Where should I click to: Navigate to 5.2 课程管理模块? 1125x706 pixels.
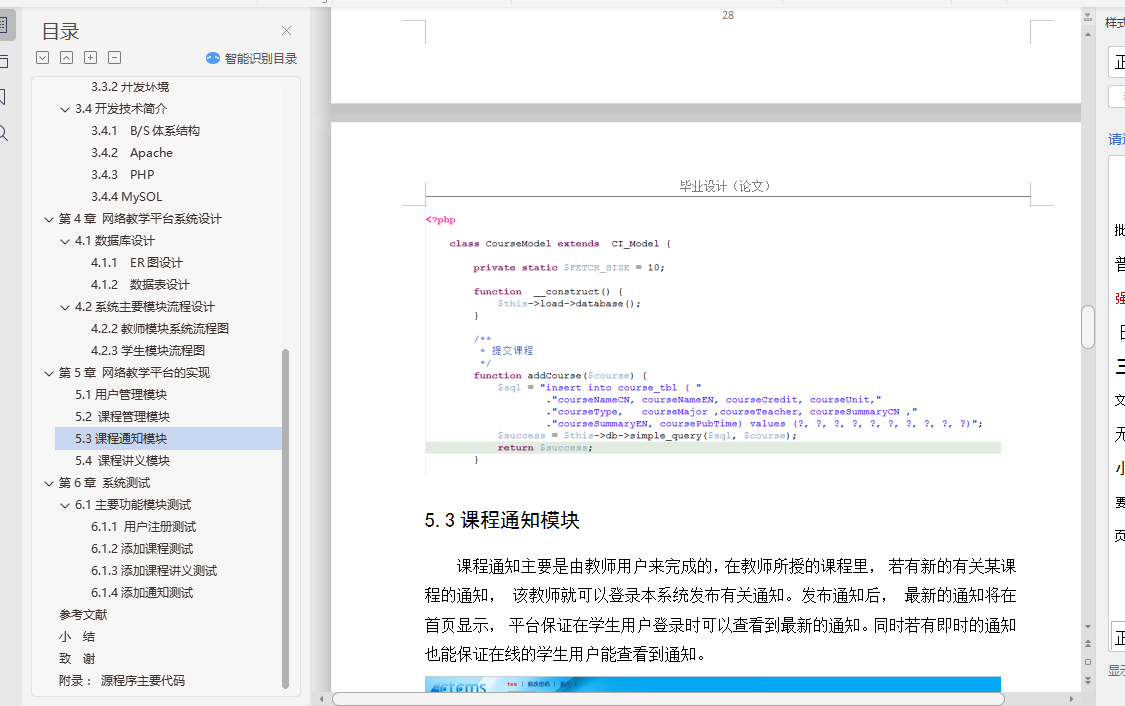pos(123,417)
